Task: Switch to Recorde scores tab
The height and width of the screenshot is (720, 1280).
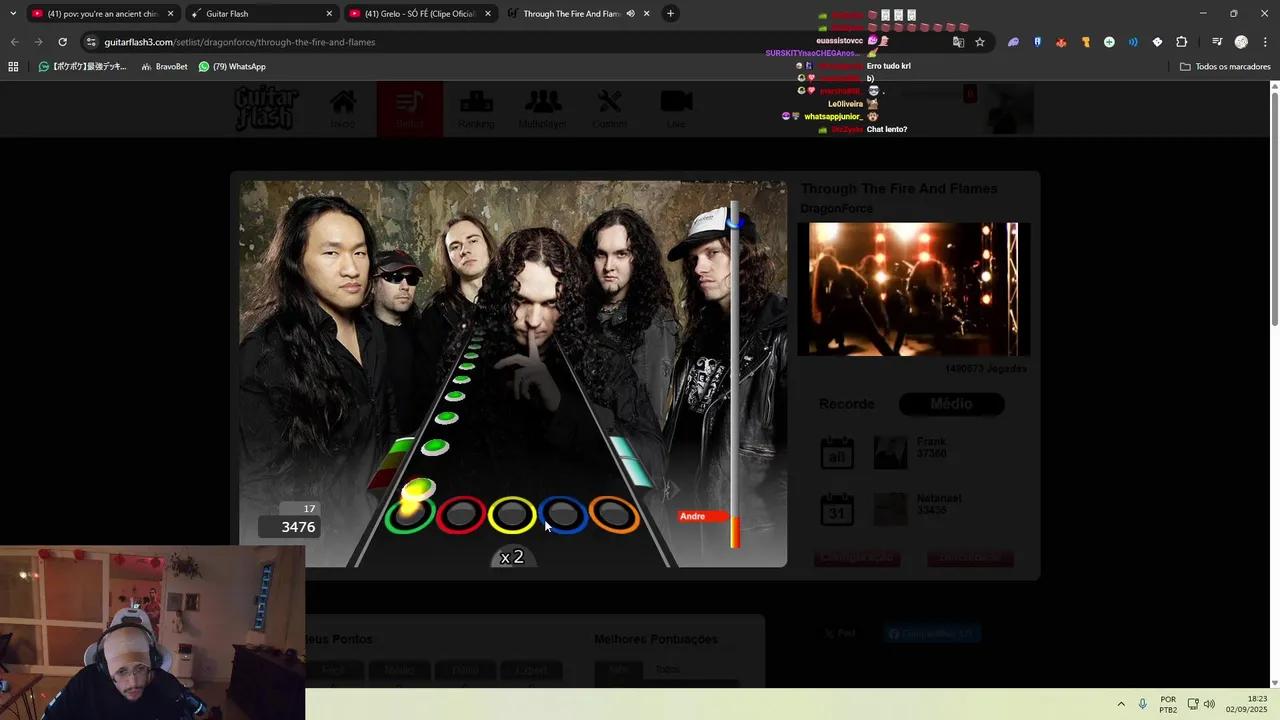Action: [847, 404]
